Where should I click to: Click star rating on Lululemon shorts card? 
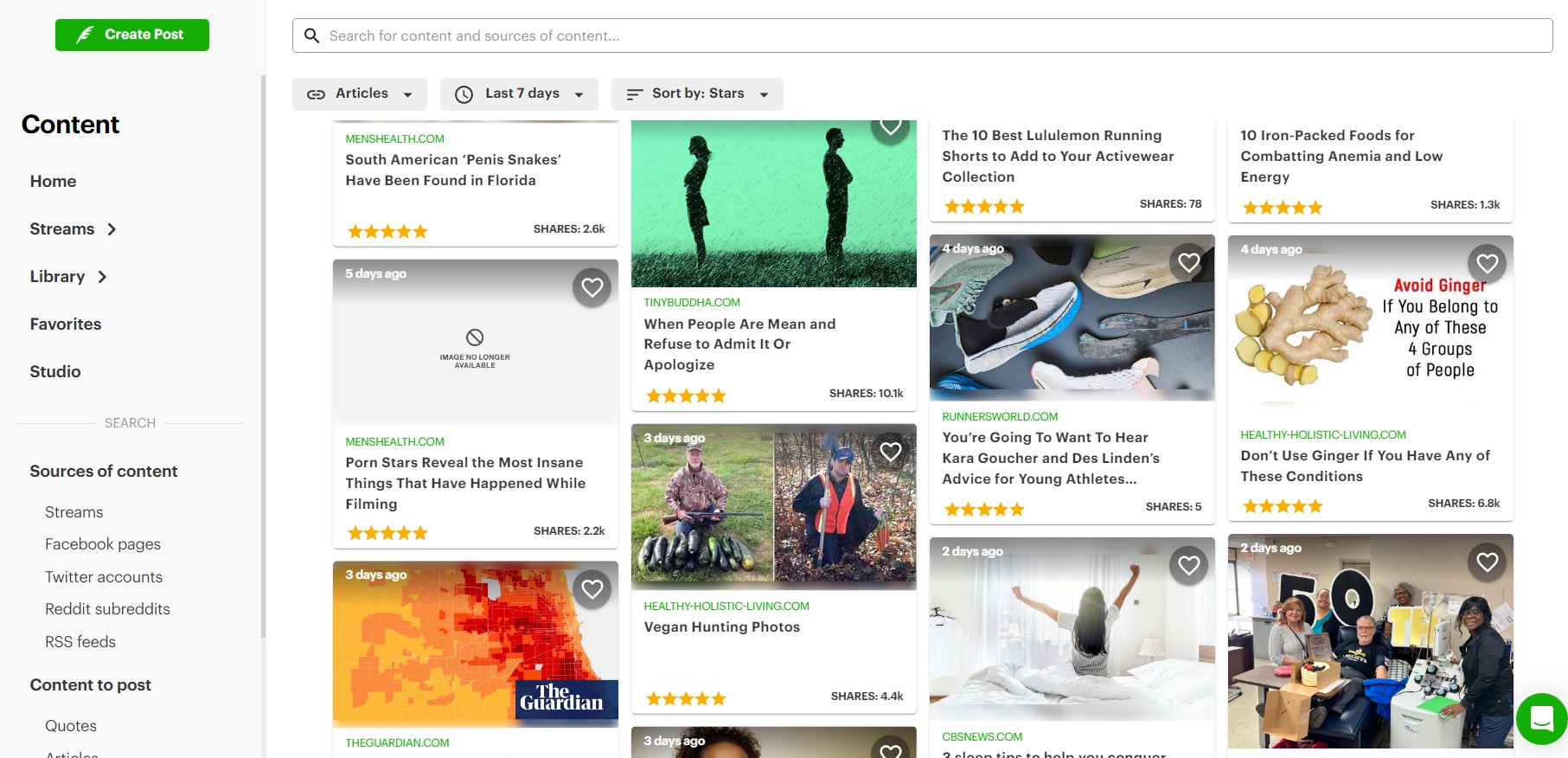pyautogui.click(x=984, y=207)
